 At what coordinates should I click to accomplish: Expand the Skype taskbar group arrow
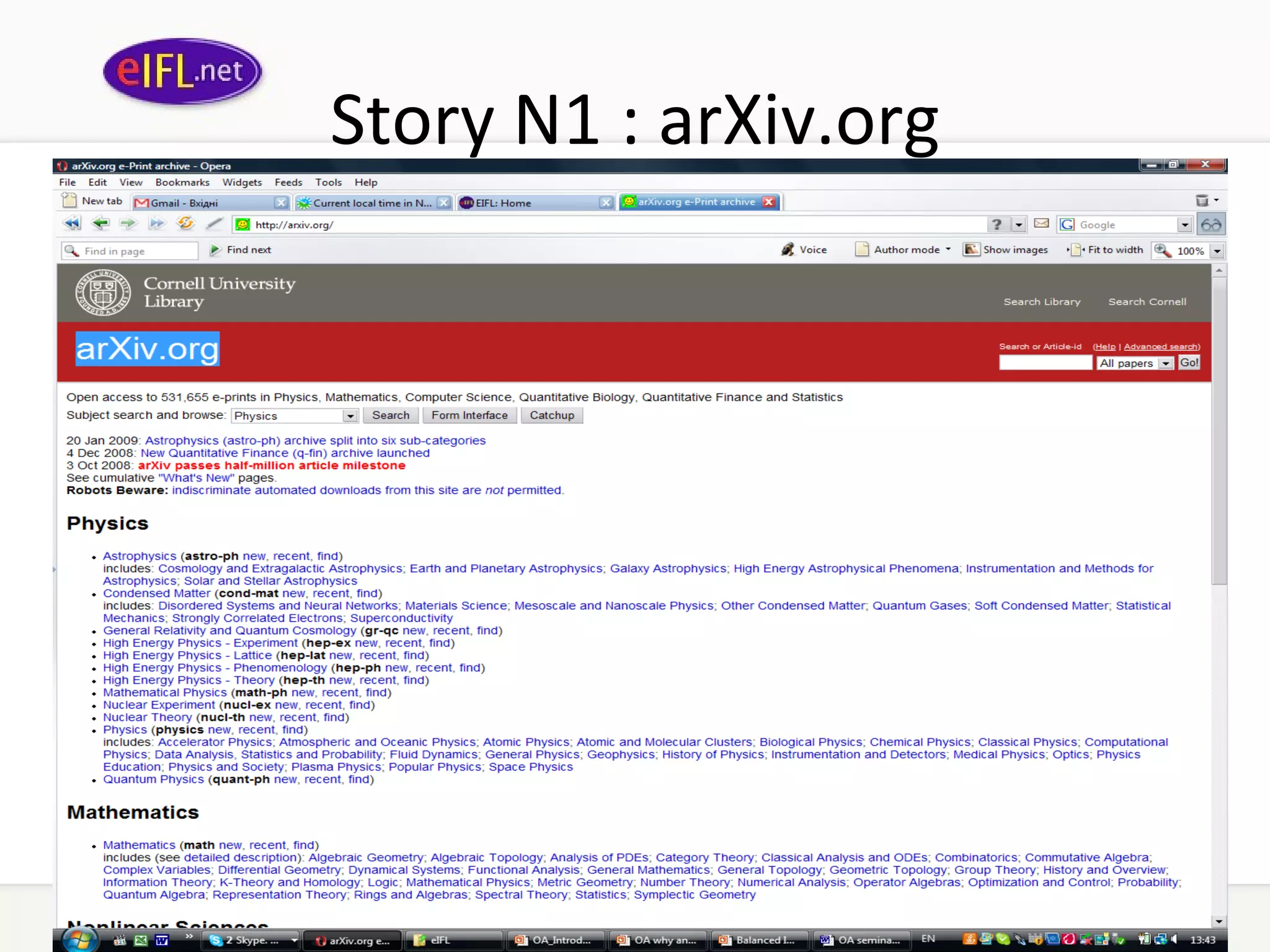tap(294, 940)
